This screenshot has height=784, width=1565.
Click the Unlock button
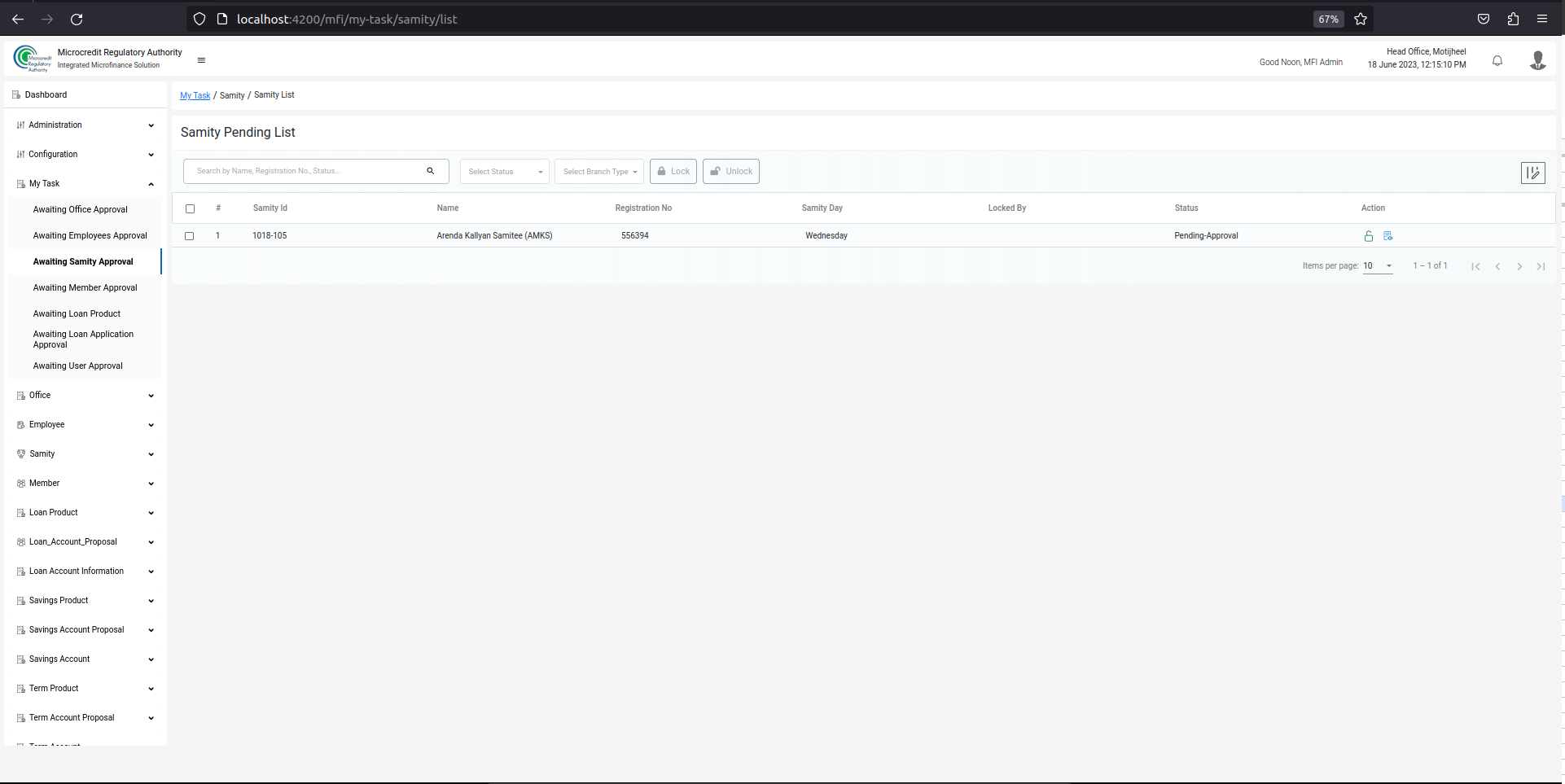[731, 172]
